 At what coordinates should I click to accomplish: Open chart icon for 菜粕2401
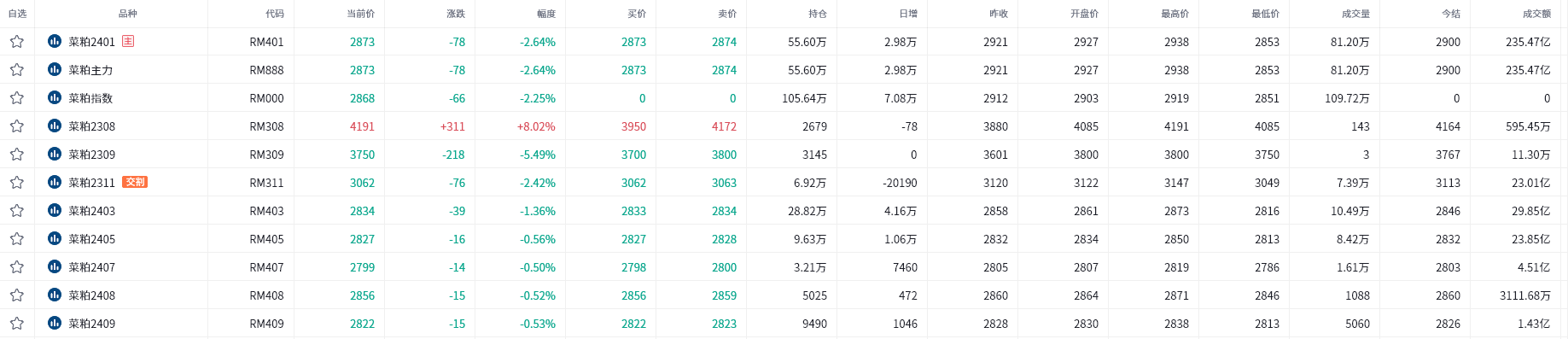55,41
